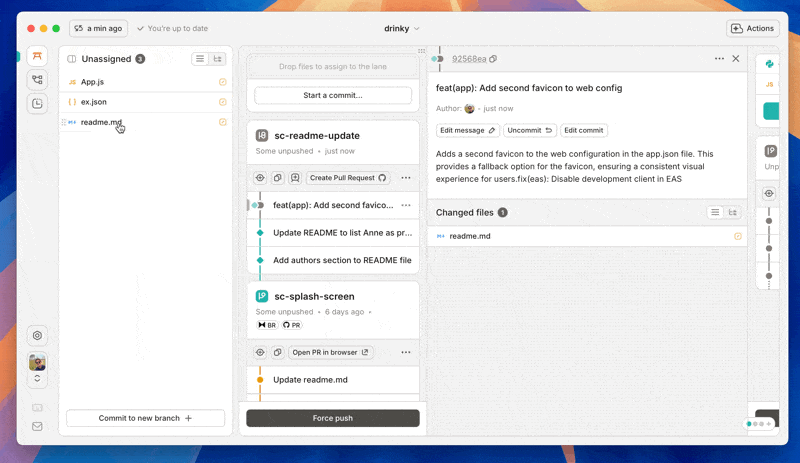Click the sc-readme-update branch target icon

(x=261, y=178)
